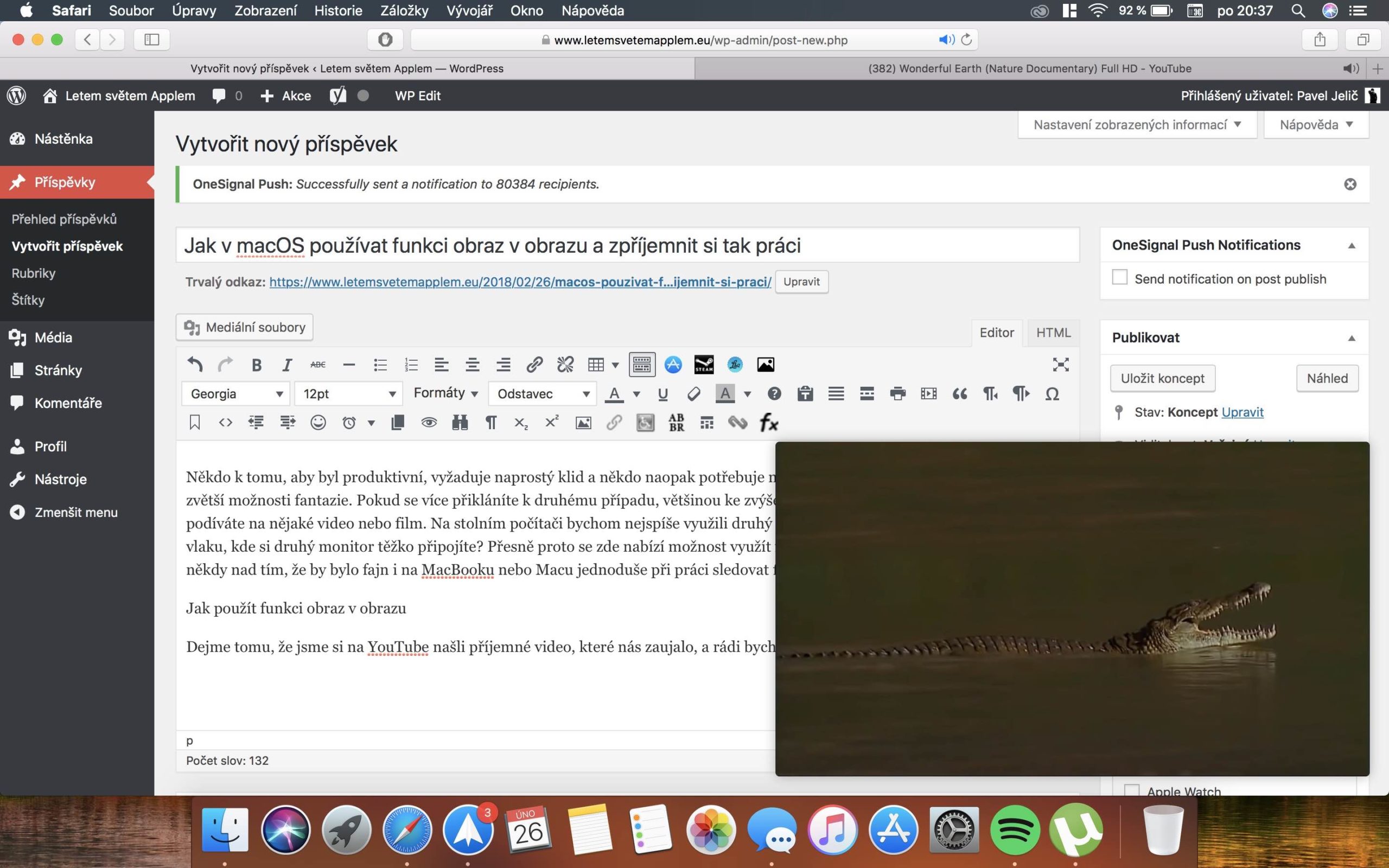Open the editor help question-mark icon
This screenshot has width=1389, height=868.
(774, 394)
